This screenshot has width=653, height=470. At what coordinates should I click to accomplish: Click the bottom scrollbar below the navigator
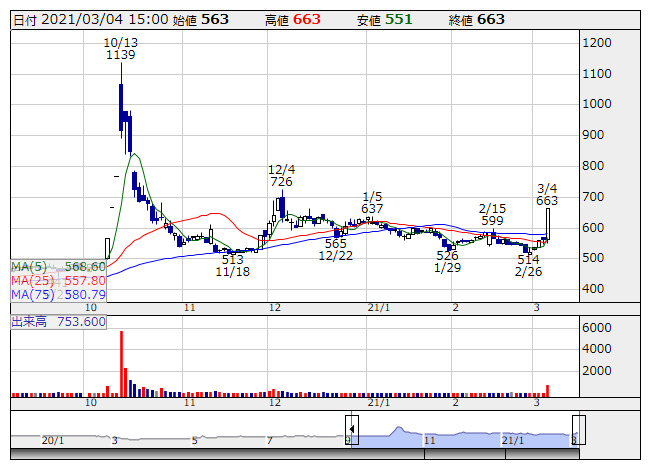pos(300,453)
